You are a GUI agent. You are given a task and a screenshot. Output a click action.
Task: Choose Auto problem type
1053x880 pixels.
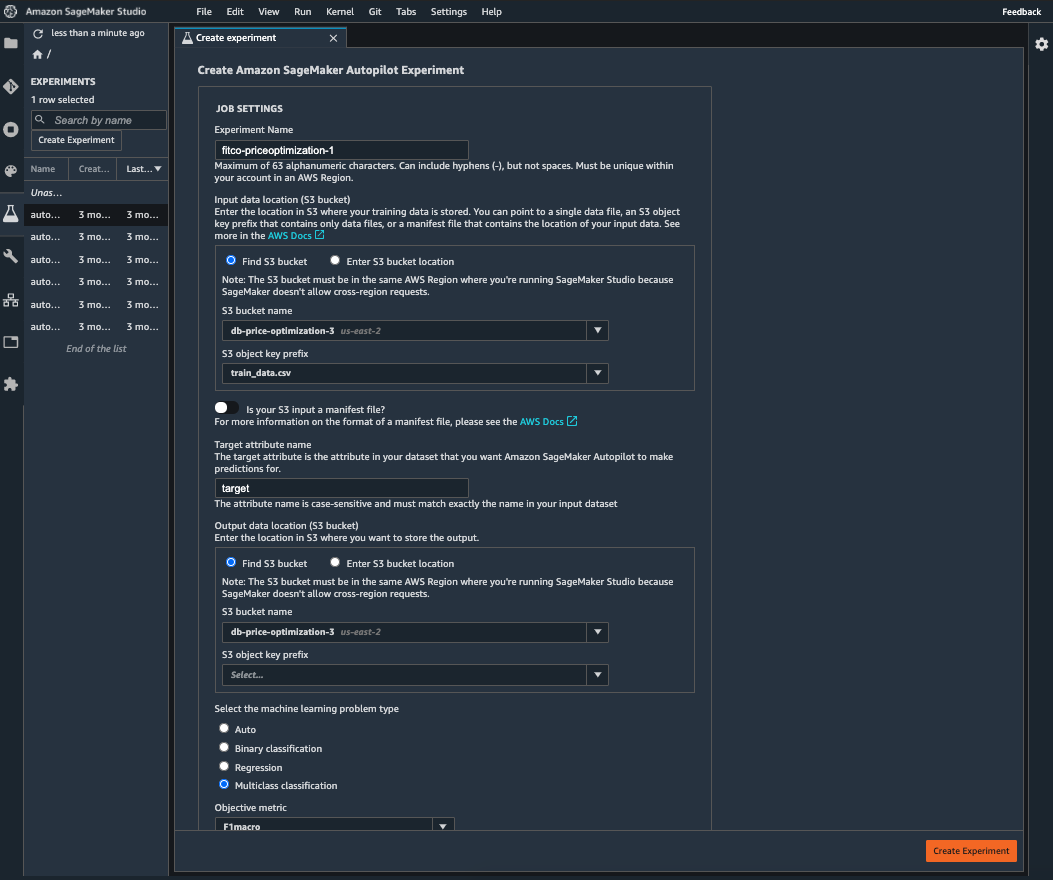pos(224,728)
